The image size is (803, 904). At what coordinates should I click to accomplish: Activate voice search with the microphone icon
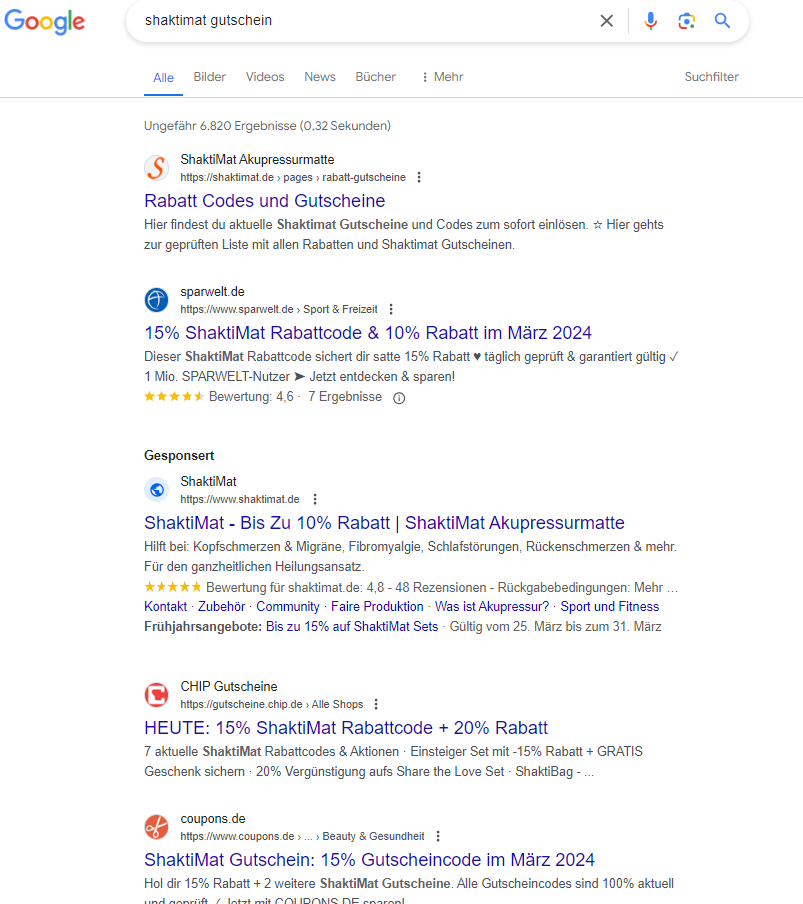[651, 20]
